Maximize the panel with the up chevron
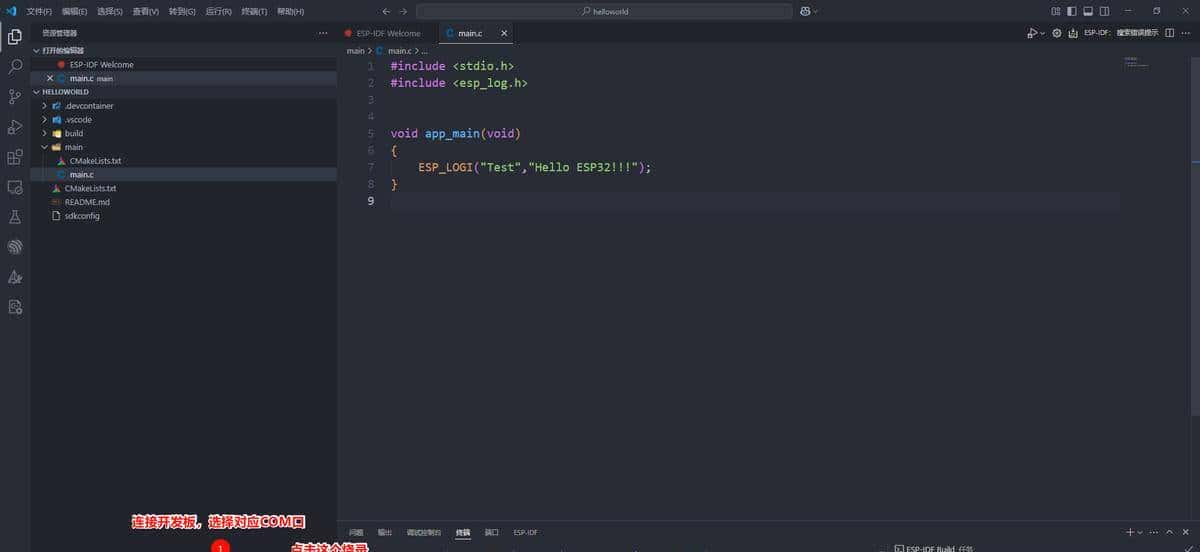Screen dimensions: 1200x552 point(1169,532)
